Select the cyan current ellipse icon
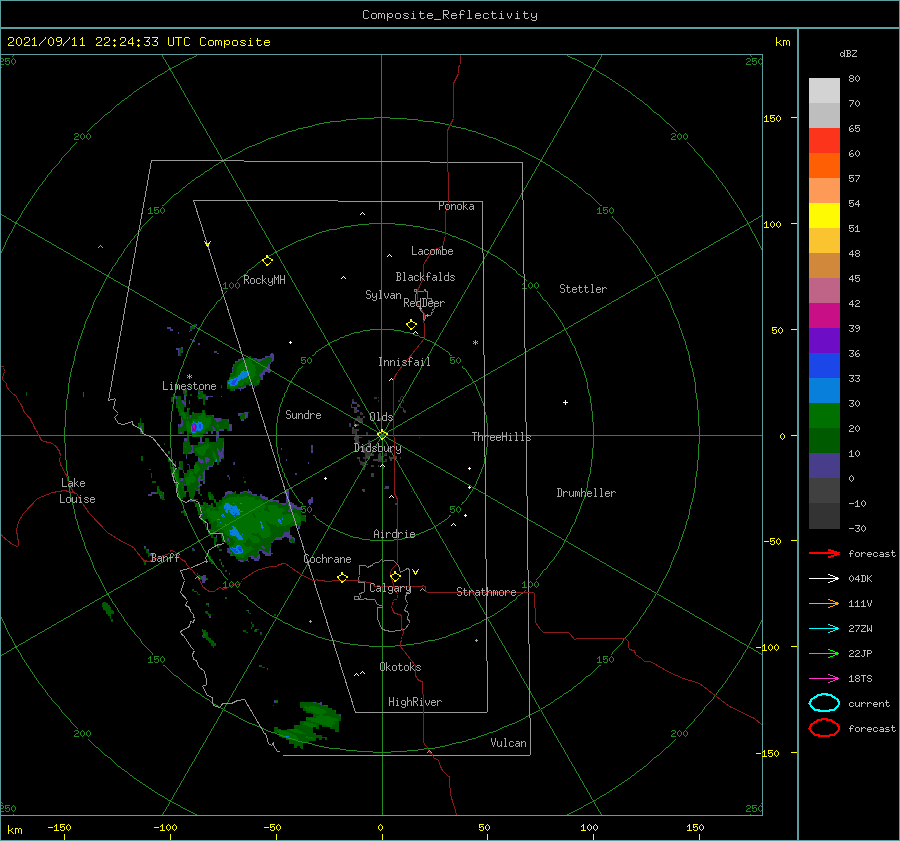The height and width of the screenshot is (841, 900). click(824, 703)
